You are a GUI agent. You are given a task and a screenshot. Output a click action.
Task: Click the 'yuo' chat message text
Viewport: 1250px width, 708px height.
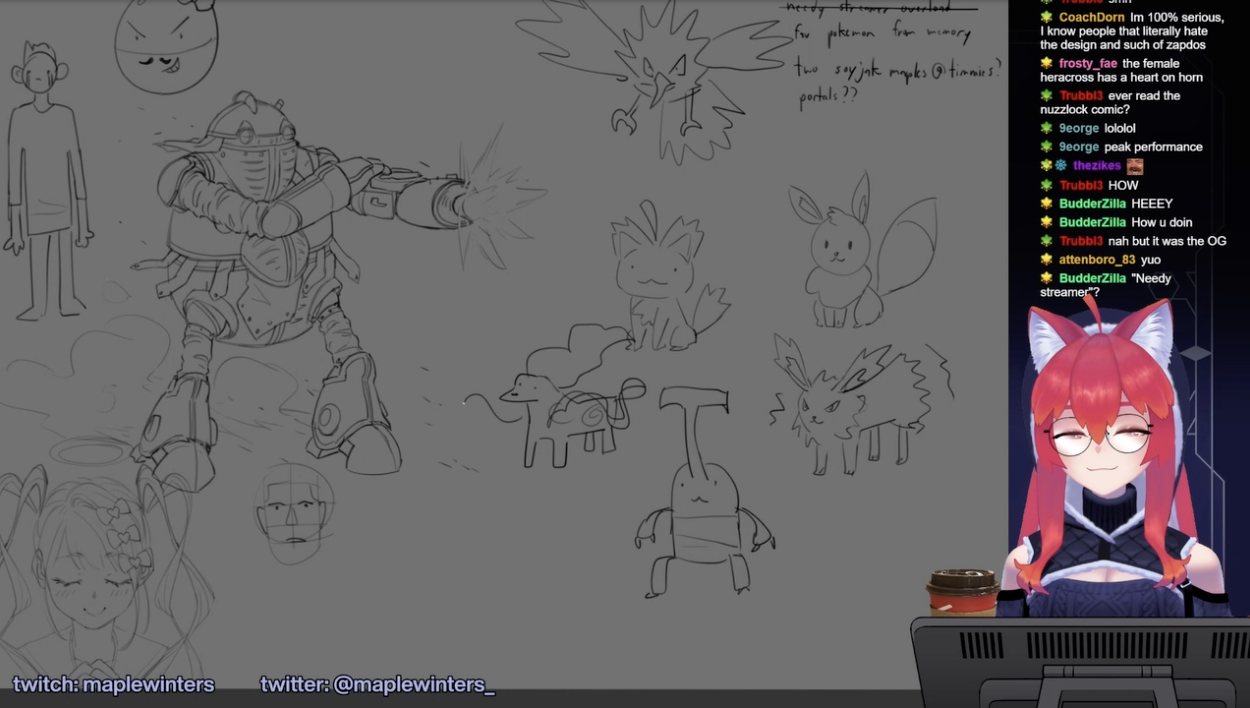pyautogui.click(x=1151, y=260)
